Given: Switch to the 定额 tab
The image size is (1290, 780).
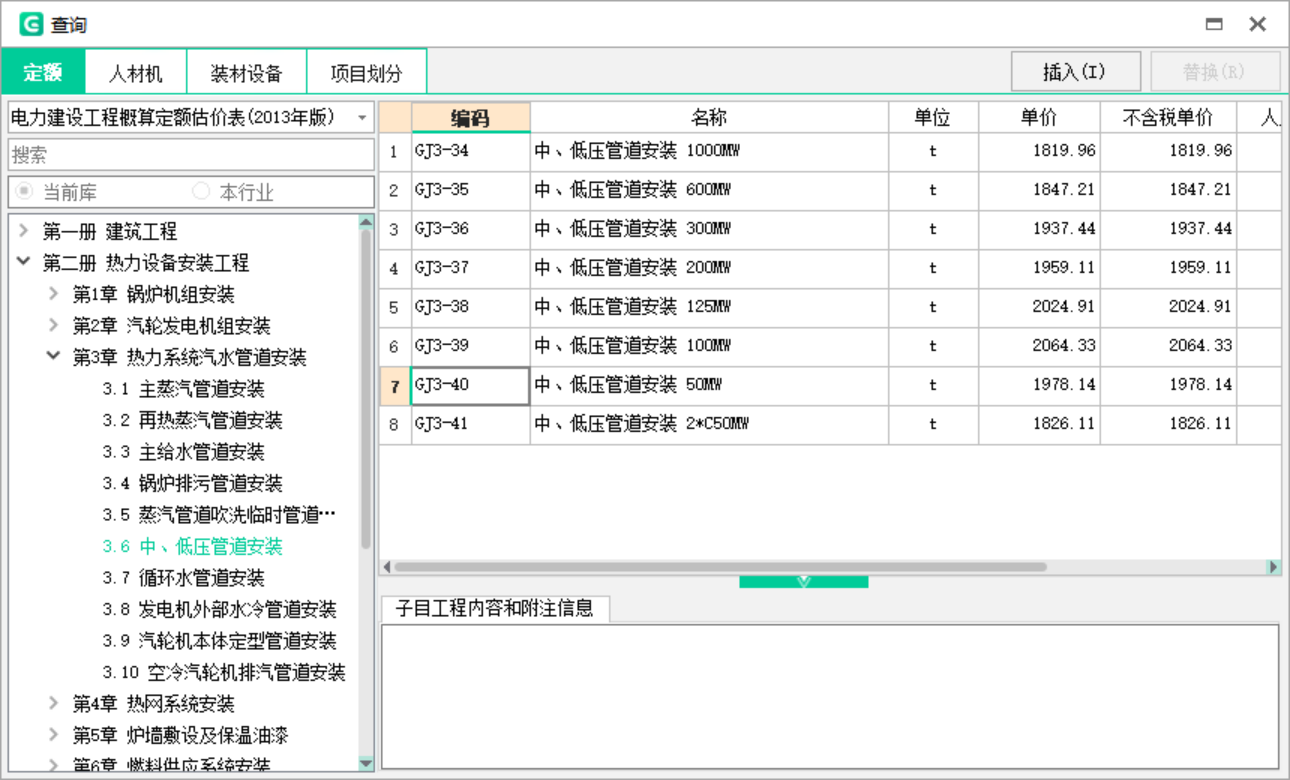Looking at the screenshot, I should click(x=43, y=73).
